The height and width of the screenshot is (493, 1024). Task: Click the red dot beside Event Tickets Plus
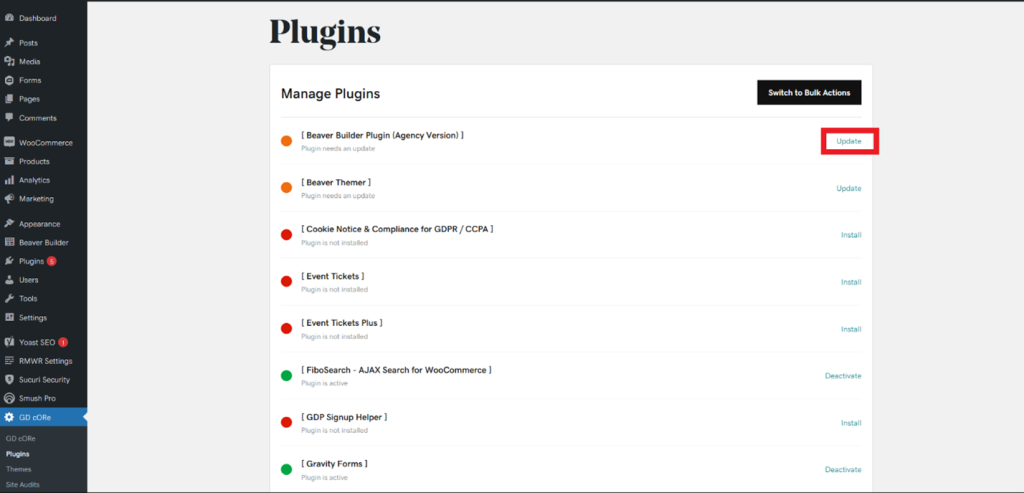pyautogui.click(x=286, y=329)
